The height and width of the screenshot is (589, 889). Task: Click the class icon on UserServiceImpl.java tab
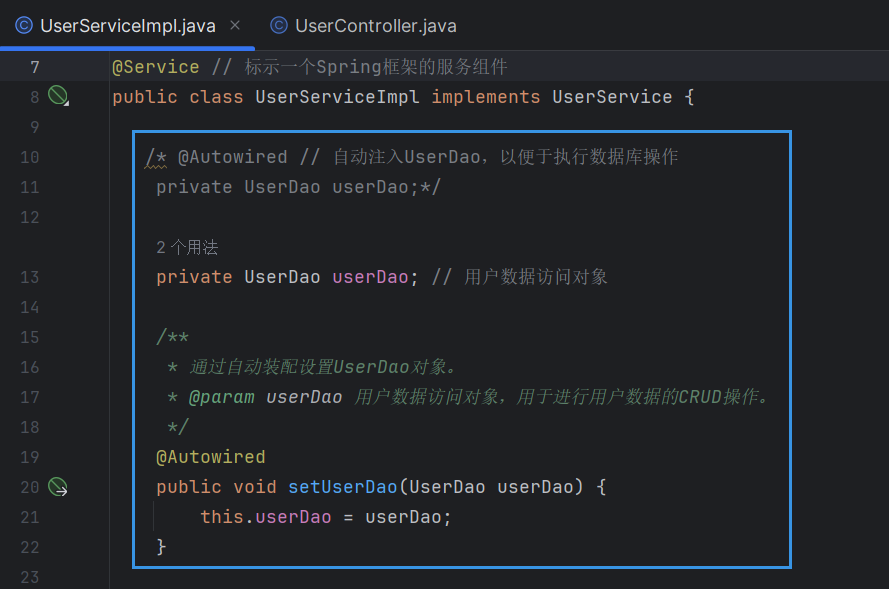[24, 26]
